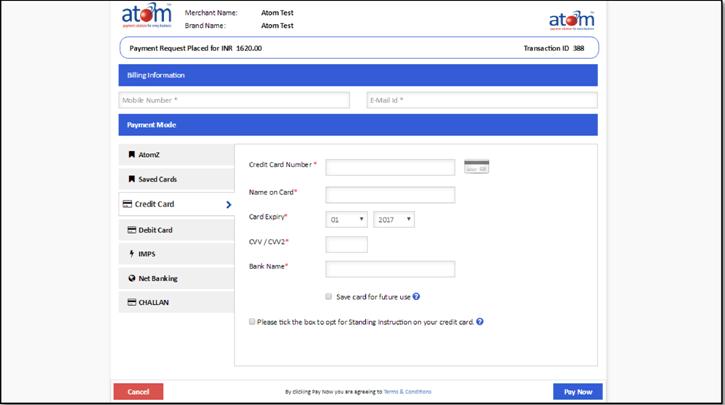This screenshot has height=405, width=725.
Task: Select the IMPS payment mode
Action: [x=177, y=254]
